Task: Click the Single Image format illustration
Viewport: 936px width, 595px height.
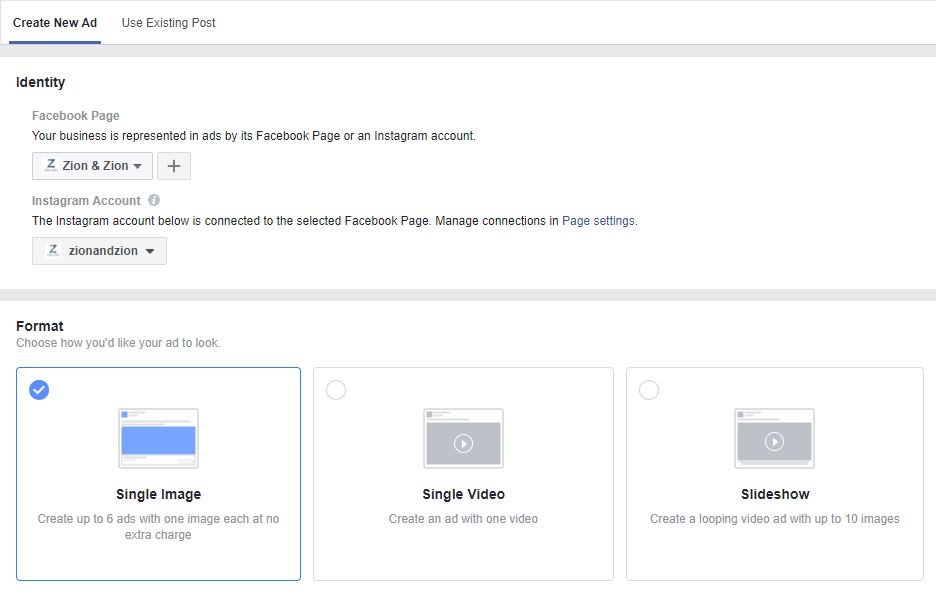Action: point(158,438)
